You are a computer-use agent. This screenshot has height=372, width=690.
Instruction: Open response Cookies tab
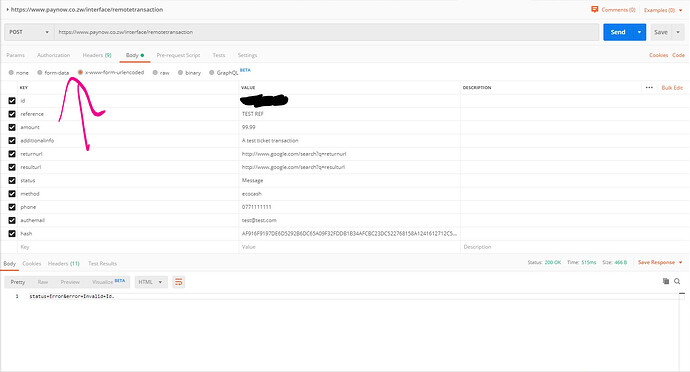[32, 263]
